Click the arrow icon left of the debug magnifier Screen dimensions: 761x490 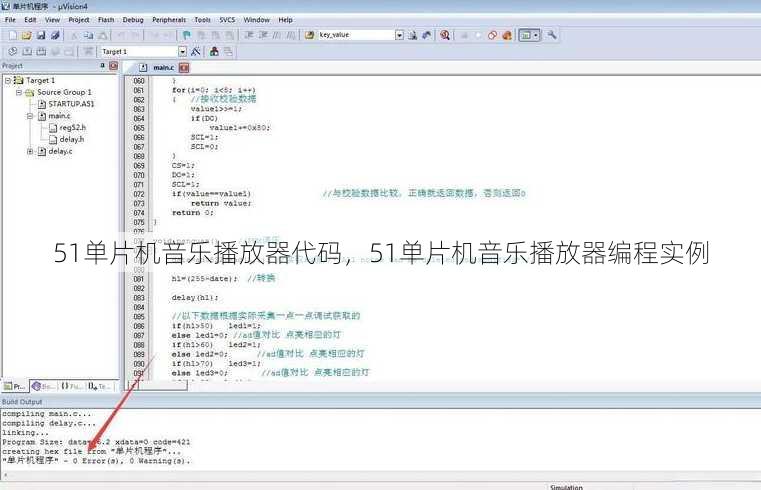(x=427, y=35)
